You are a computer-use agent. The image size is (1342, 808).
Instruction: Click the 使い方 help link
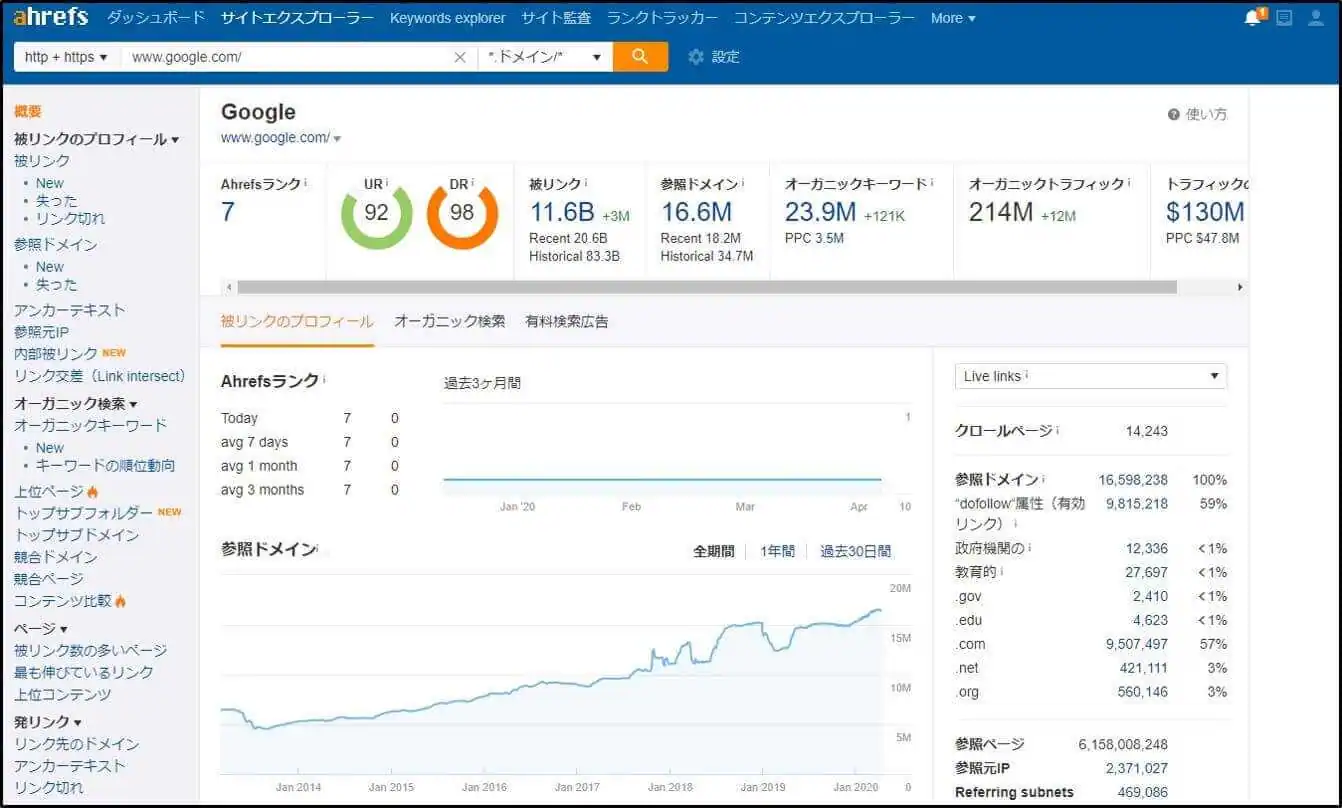(1206, 114)
